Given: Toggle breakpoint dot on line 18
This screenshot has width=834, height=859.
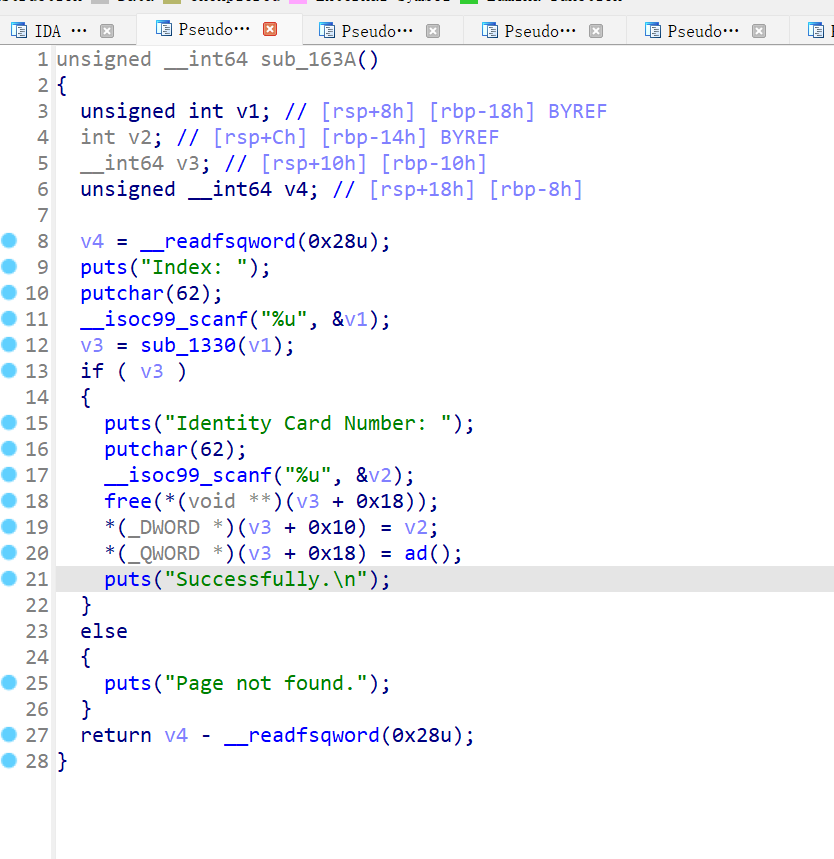Looking at the screenshot, I should point(9,501).
